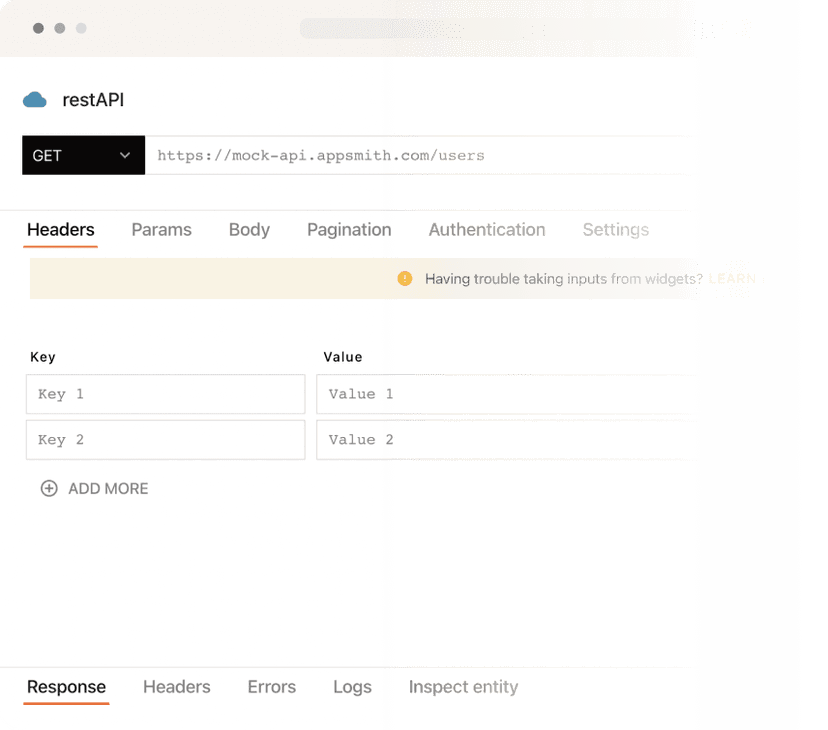828x730 pixels.
Task: Open the Authentication tab
Action: [487, 230]
